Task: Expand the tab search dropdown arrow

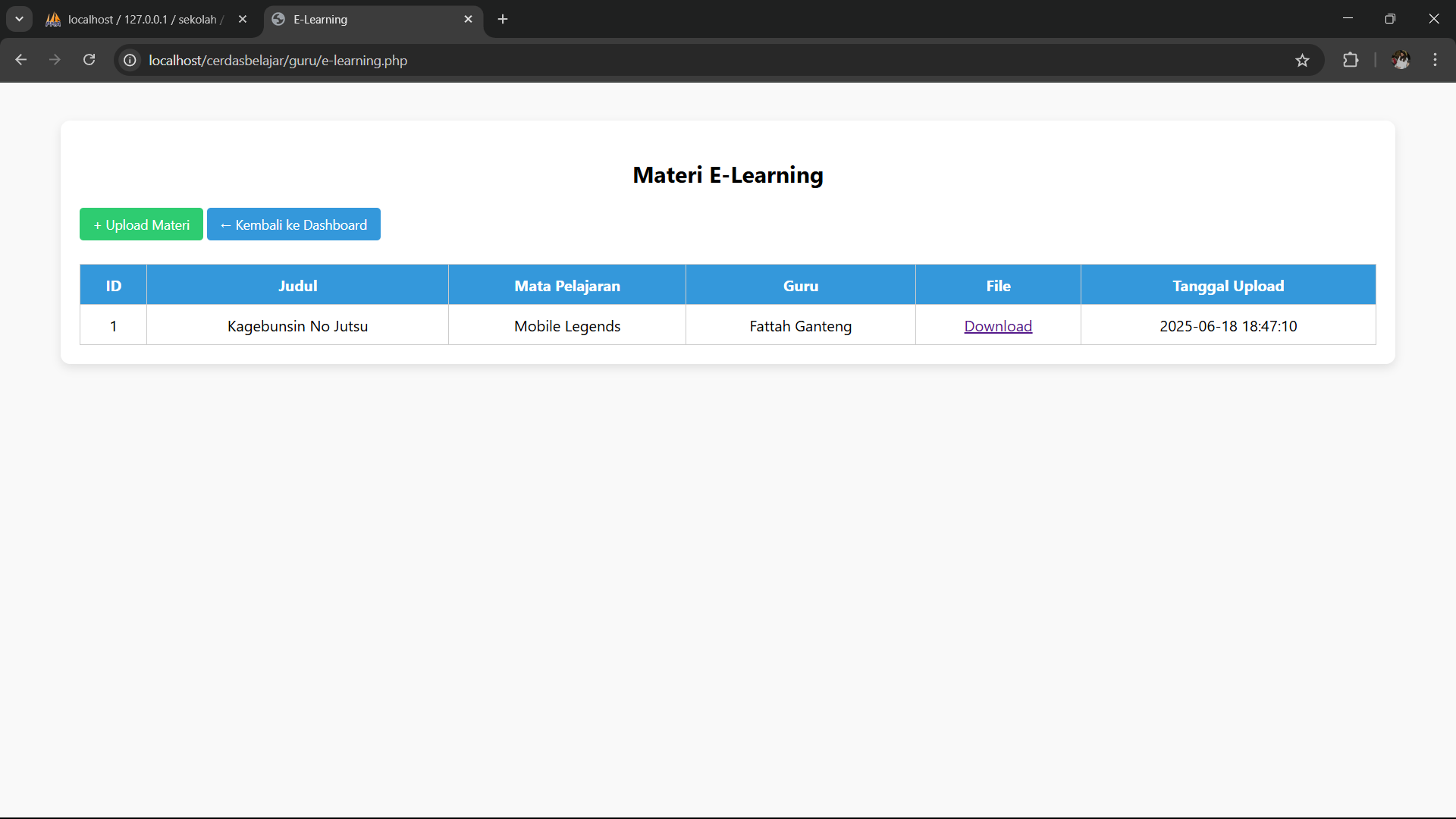Action: tap(19, 19)
